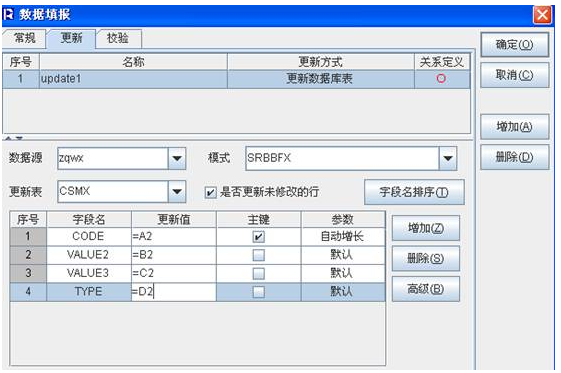Select row number 1 in field table

pyautogui.click(x=28, y=236)
